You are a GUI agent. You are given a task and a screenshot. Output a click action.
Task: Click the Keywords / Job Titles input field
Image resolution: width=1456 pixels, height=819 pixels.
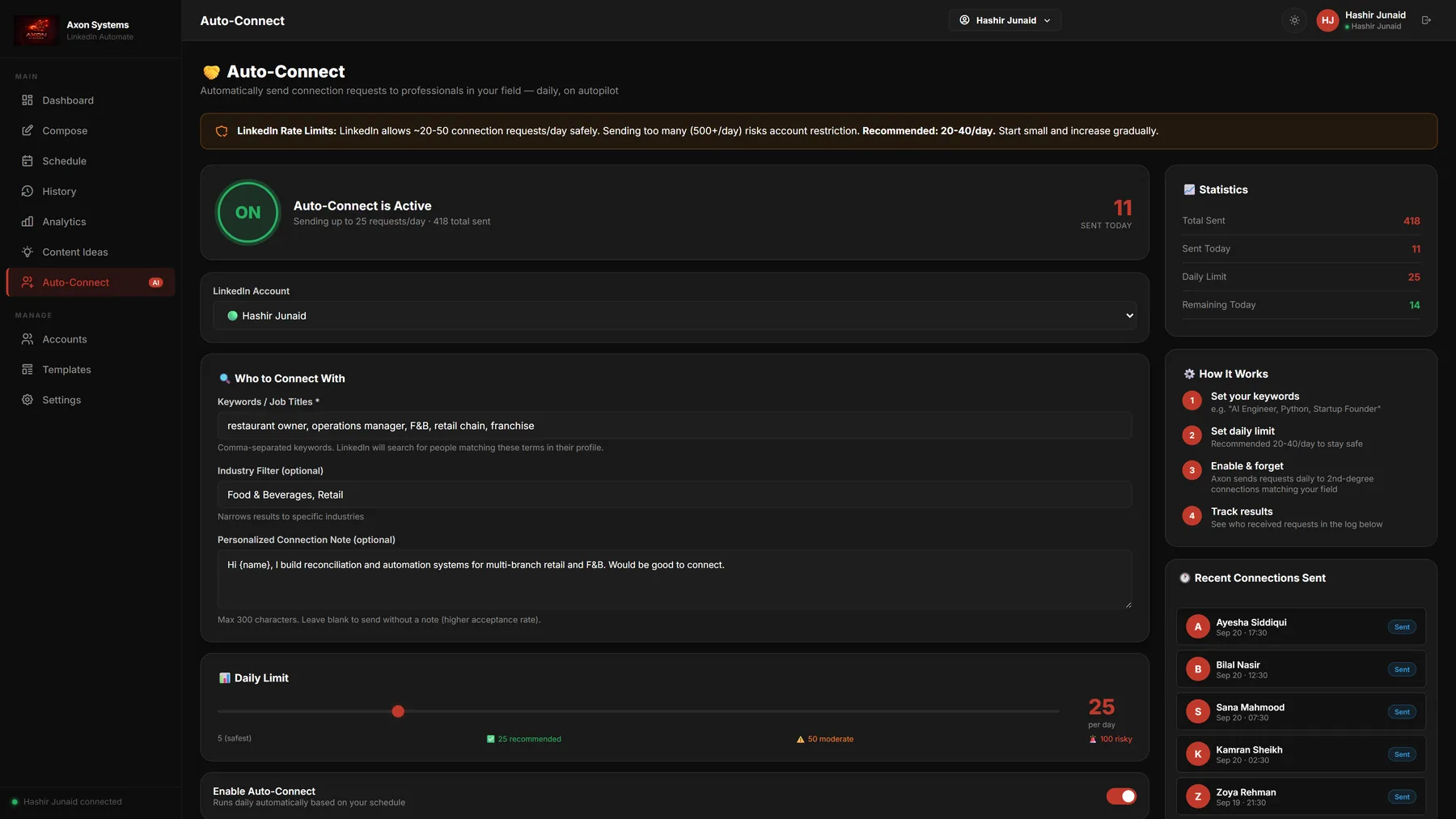675,426
